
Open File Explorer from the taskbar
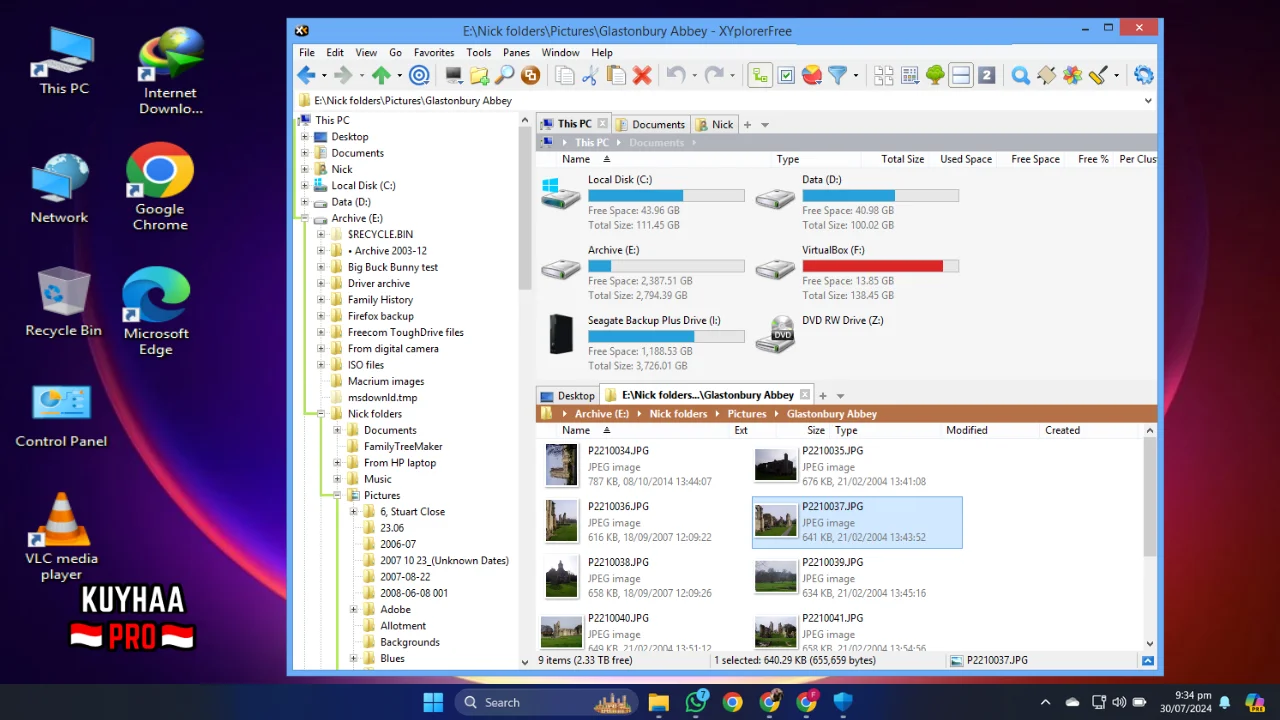click(x=658, y=702)
